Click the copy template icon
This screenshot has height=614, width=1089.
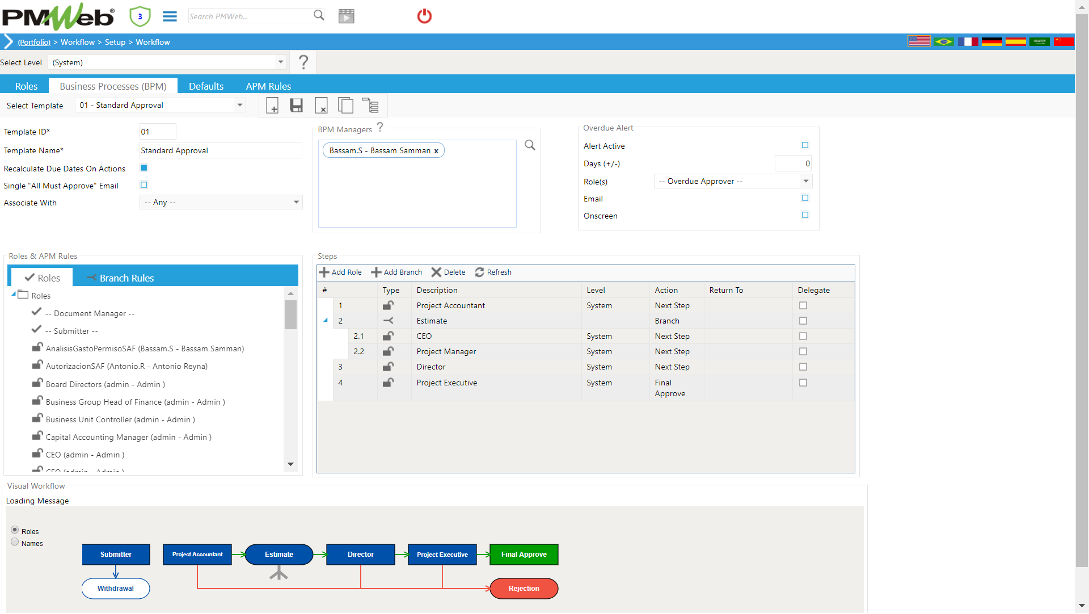pos(345,106)
